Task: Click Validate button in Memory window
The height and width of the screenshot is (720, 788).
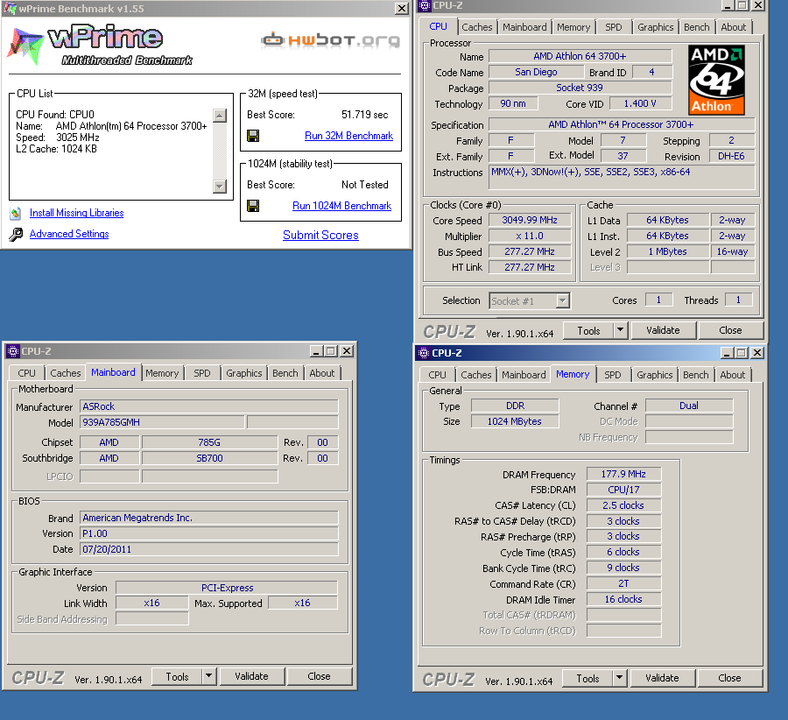Action: [x=662, y=678]
